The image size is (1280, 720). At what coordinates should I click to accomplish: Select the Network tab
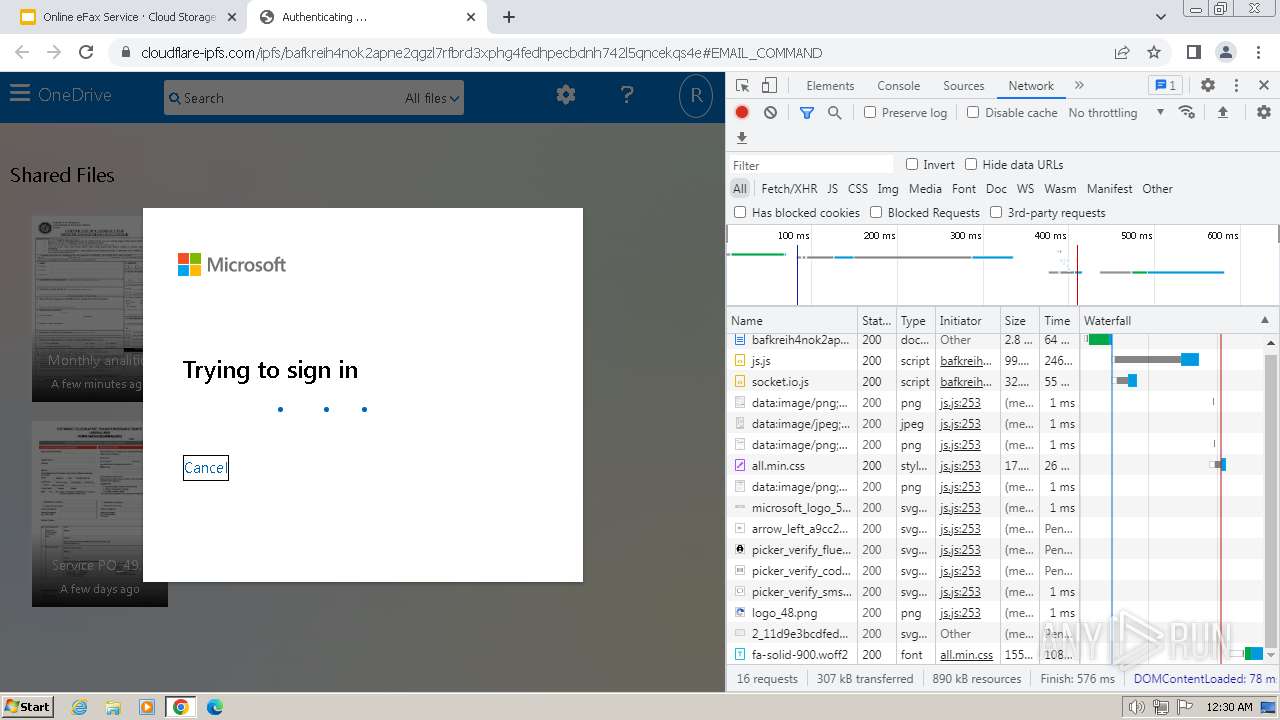(x=1031, y=86)
